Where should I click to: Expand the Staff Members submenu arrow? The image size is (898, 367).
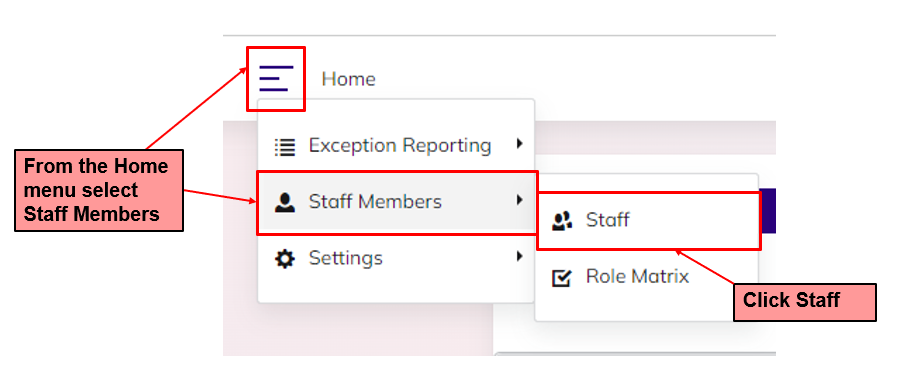point(519,200)
